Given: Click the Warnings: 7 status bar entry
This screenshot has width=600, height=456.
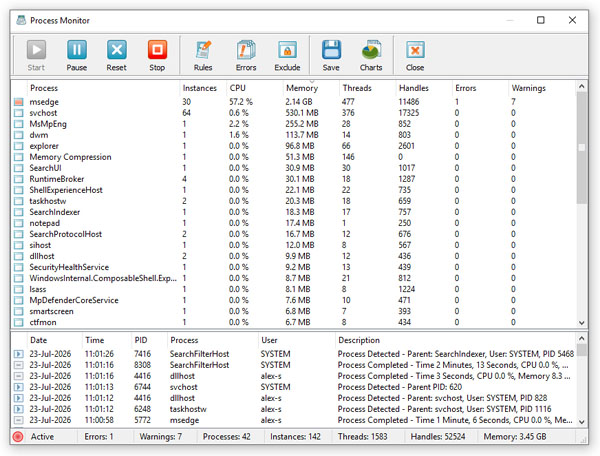Looking at the screenshot, I should click(161, 437).
